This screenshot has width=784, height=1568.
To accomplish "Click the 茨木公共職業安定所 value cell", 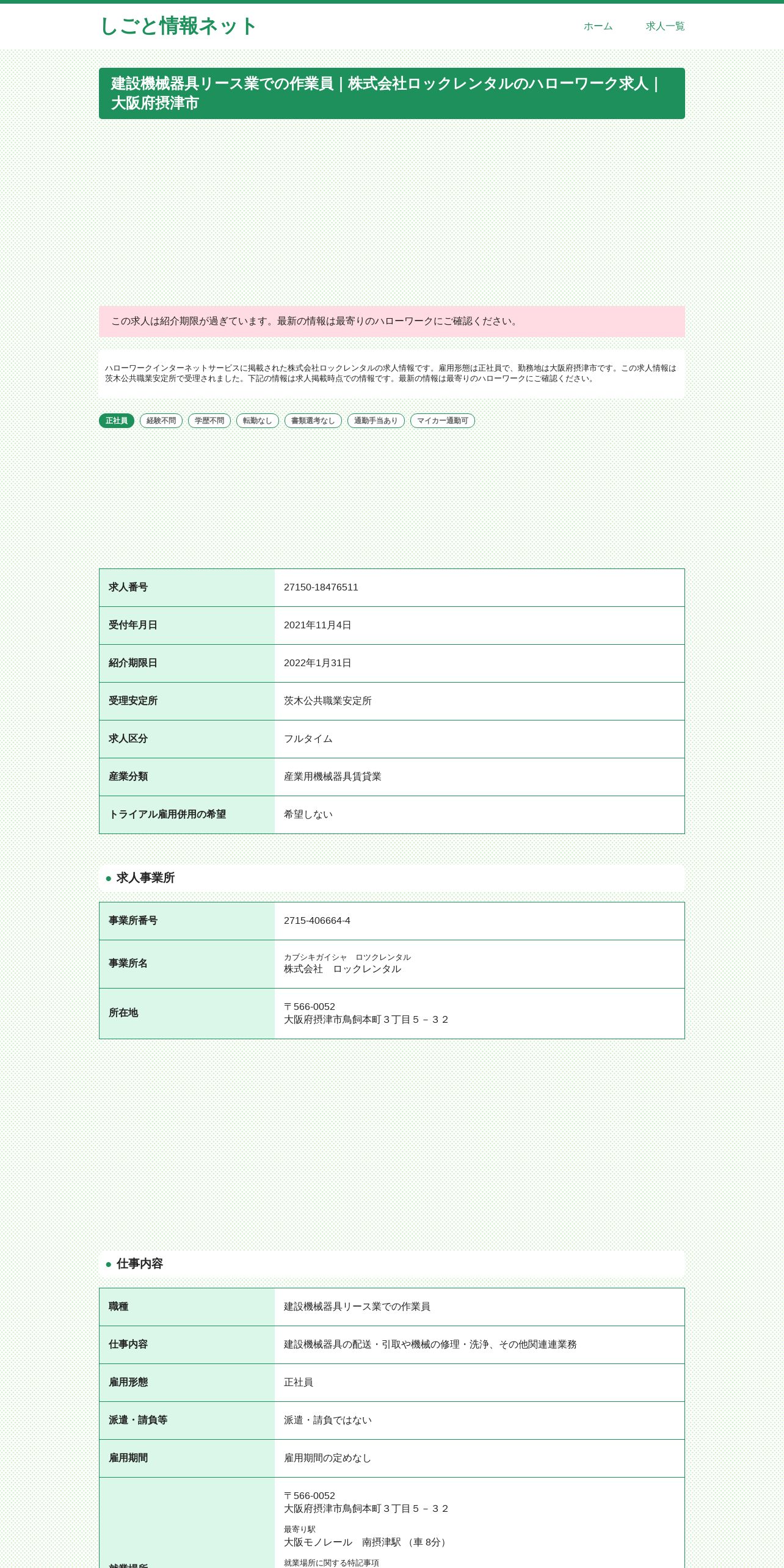I will (x=479, y=701).
